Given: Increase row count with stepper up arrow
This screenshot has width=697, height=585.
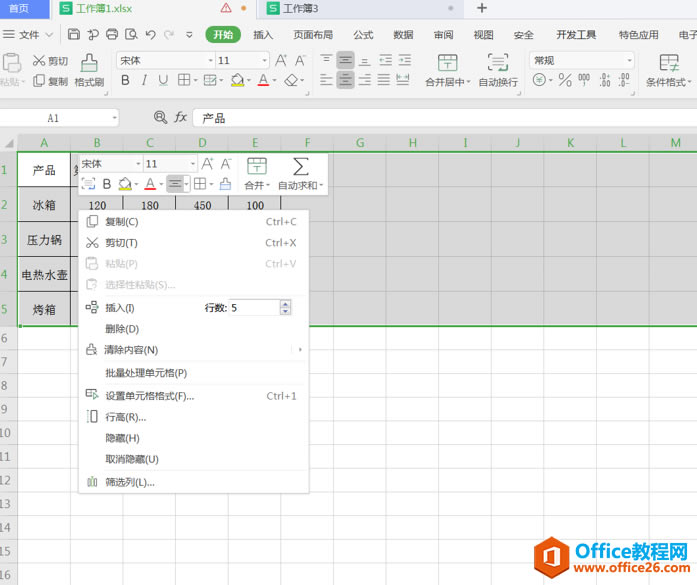Looking at the screenshot, I should pos(285,304).
